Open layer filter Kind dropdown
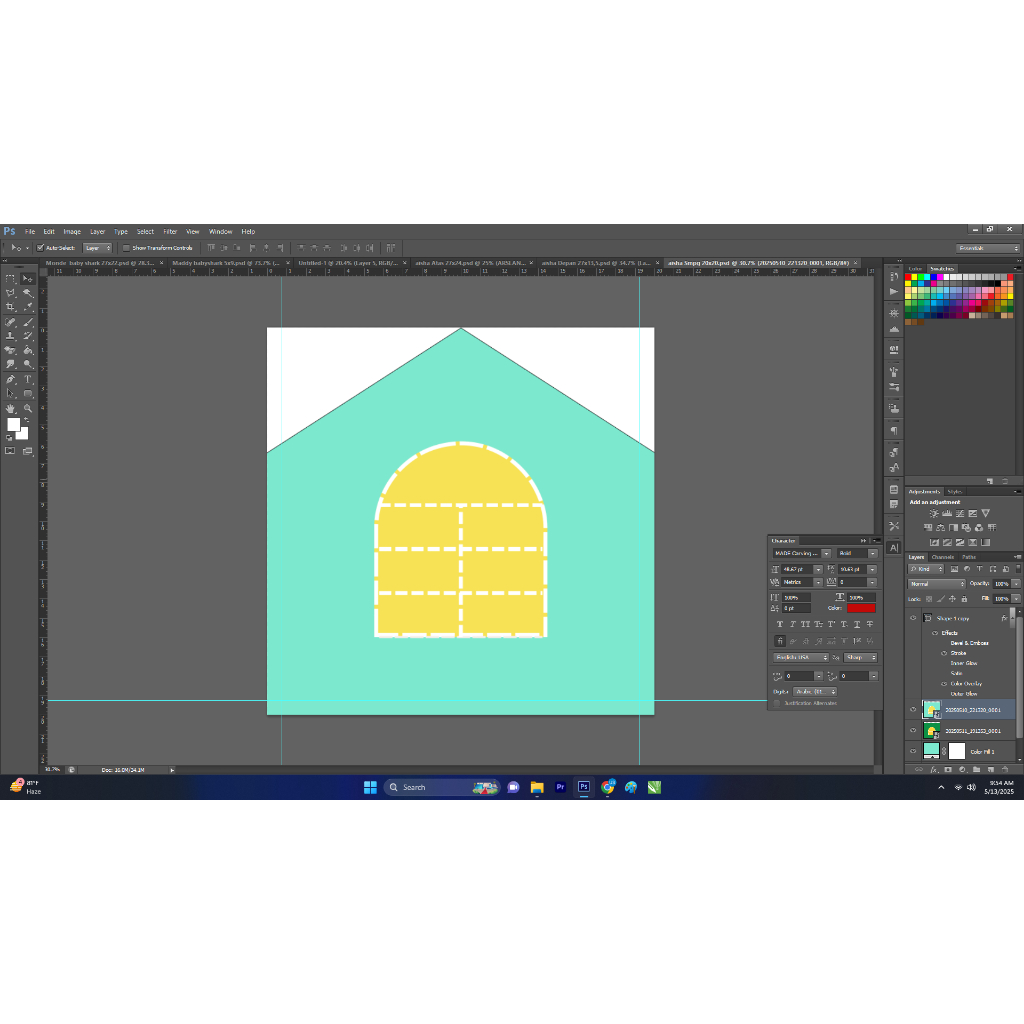1024x1024 pixels. click(x=925, y=569)
